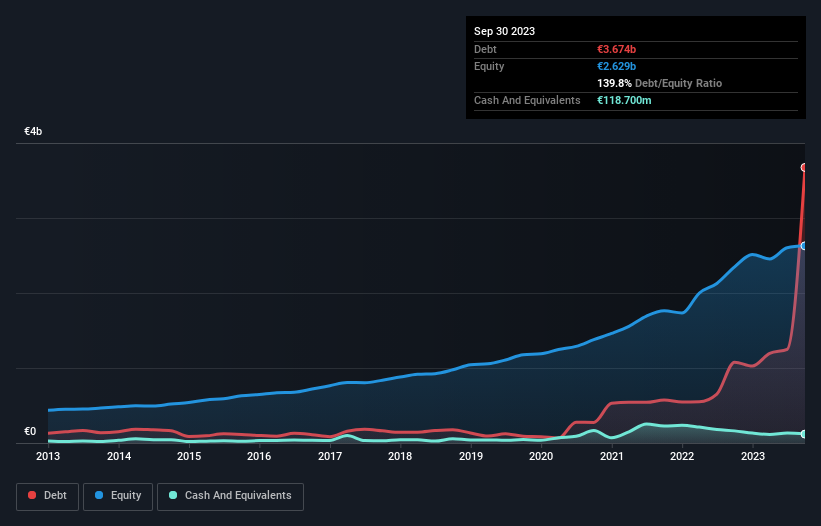Viewport: 821px width, 526px height.
Task: Click the 2013 x-axis label
Action: (x=48, y=456)
